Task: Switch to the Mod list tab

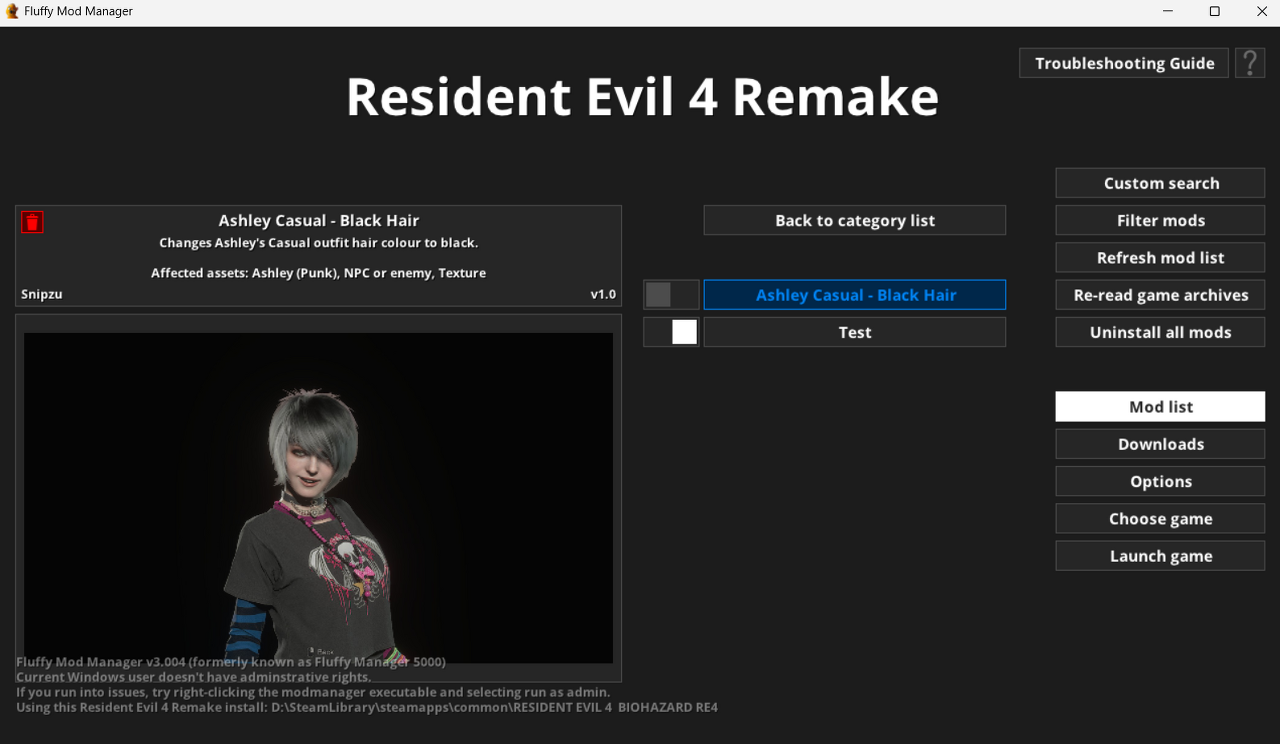Action: tap(1160, 406)
